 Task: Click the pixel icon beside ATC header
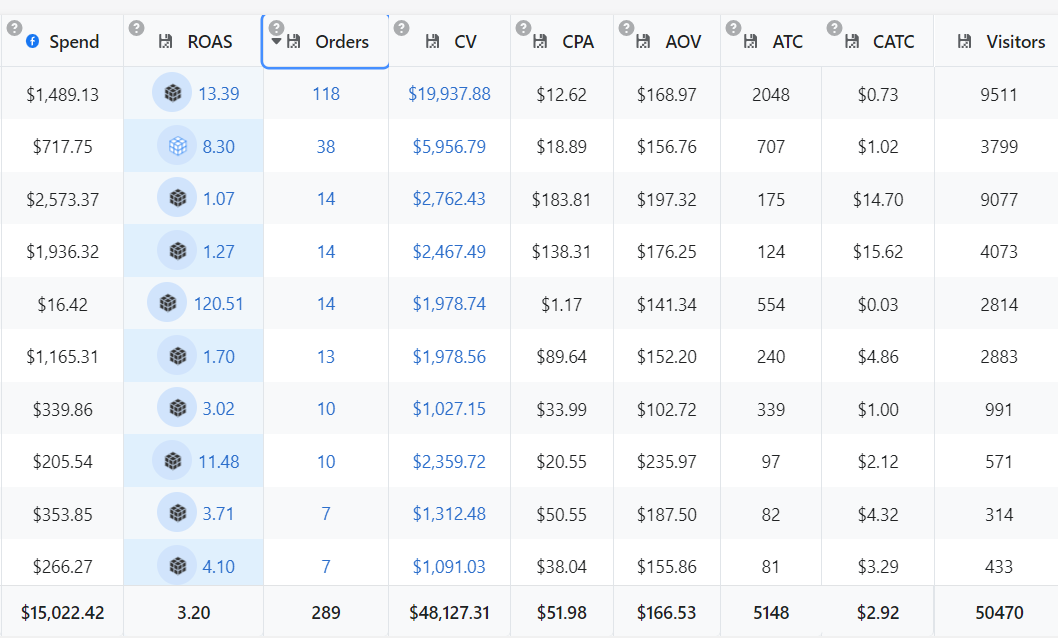pos(750,42)
